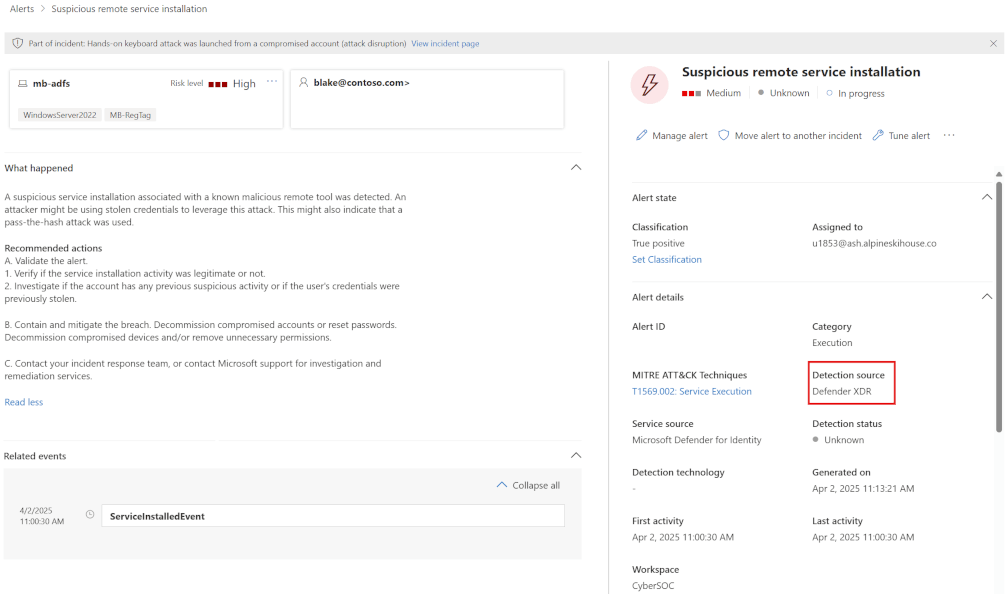Collapse the Alert state section

[987, 198]
